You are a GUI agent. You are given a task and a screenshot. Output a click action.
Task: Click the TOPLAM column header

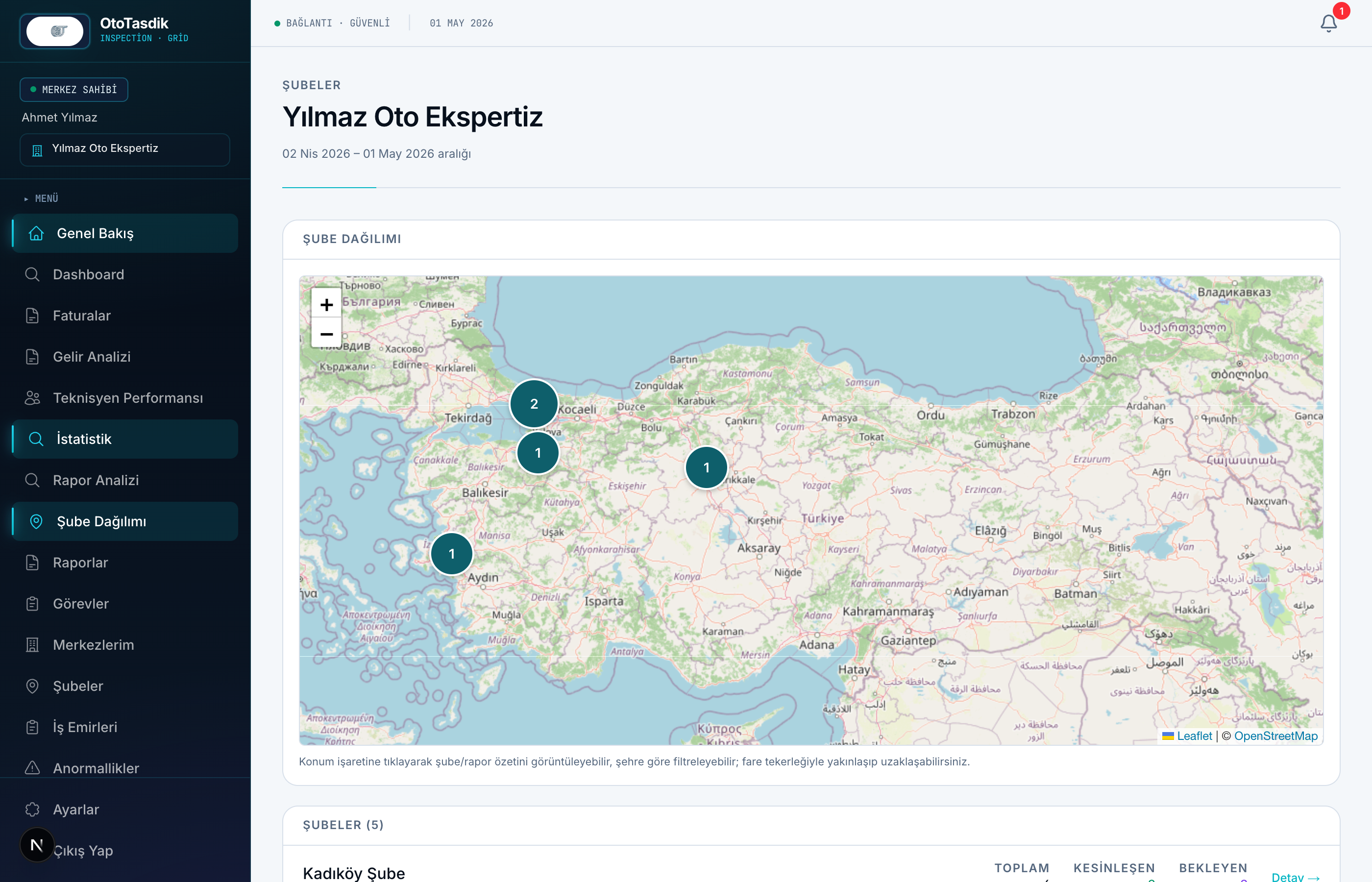(x=1022, y=868)
